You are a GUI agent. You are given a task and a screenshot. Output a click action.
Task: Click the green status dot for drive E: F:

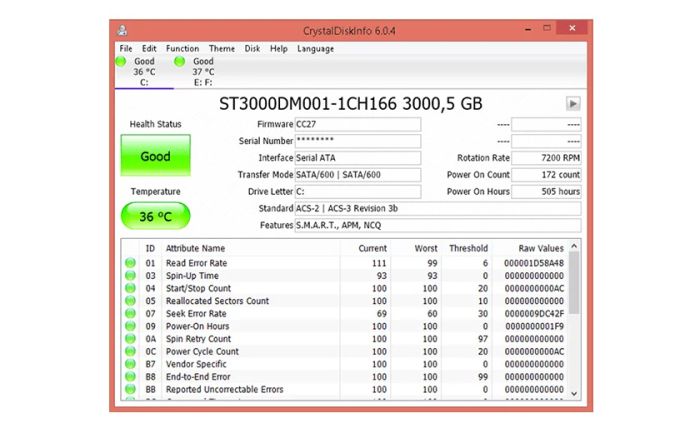[x=179, y=61]
